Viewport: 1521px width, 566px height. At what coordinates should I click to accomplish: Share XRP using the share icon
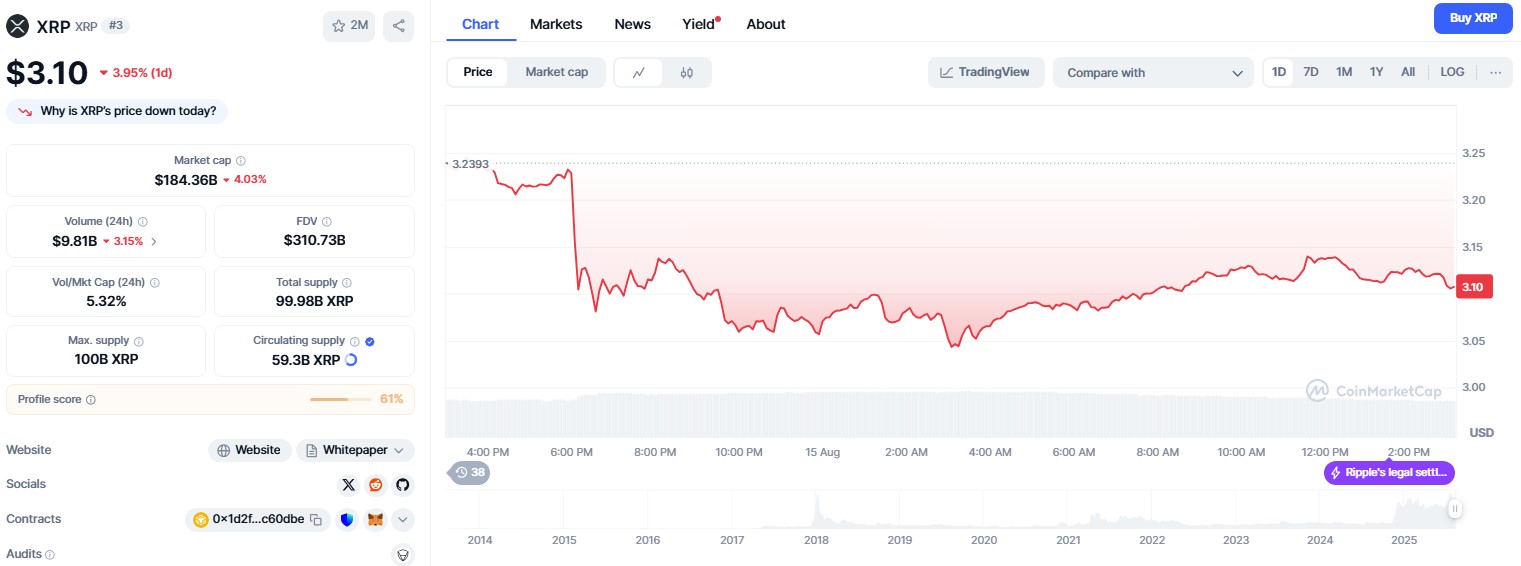[x=398, y=26]
